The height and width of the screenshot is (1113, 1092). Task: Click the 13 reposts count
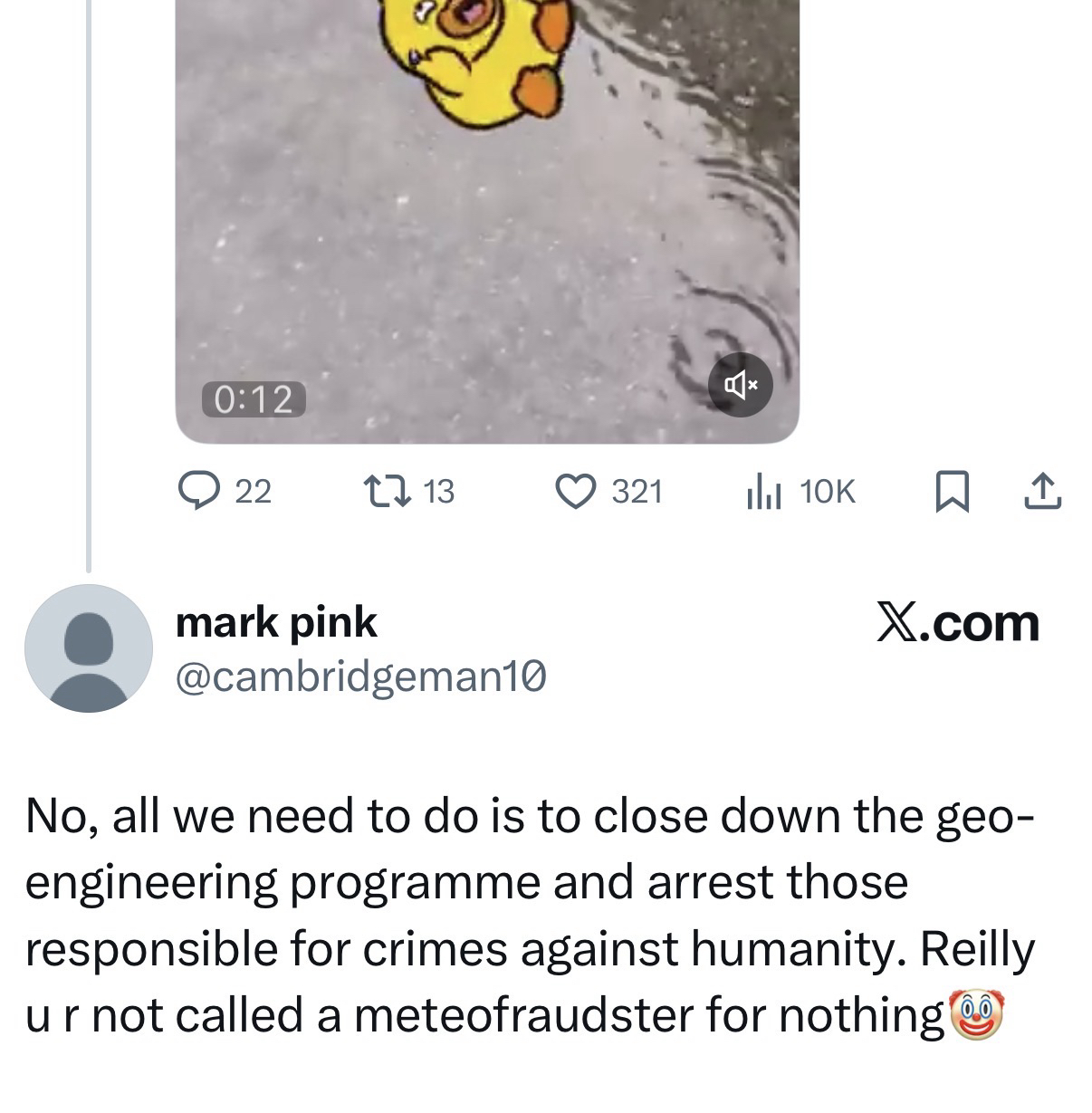point(439,492)
